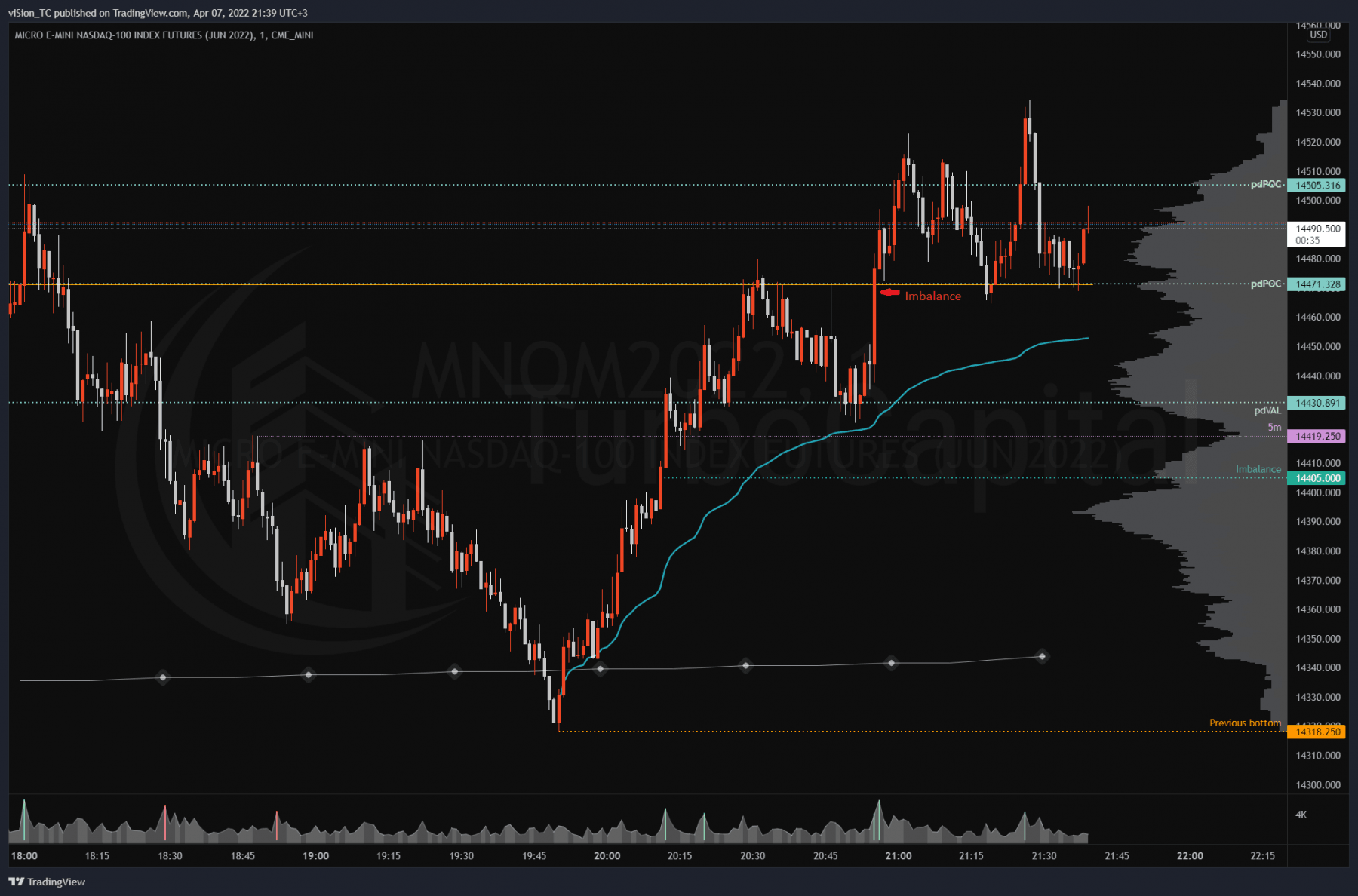The height and width of the screenshot is (896, 1358).
Task: Click the orange Previous bottom text label
Action: [x=1244, y=723]
